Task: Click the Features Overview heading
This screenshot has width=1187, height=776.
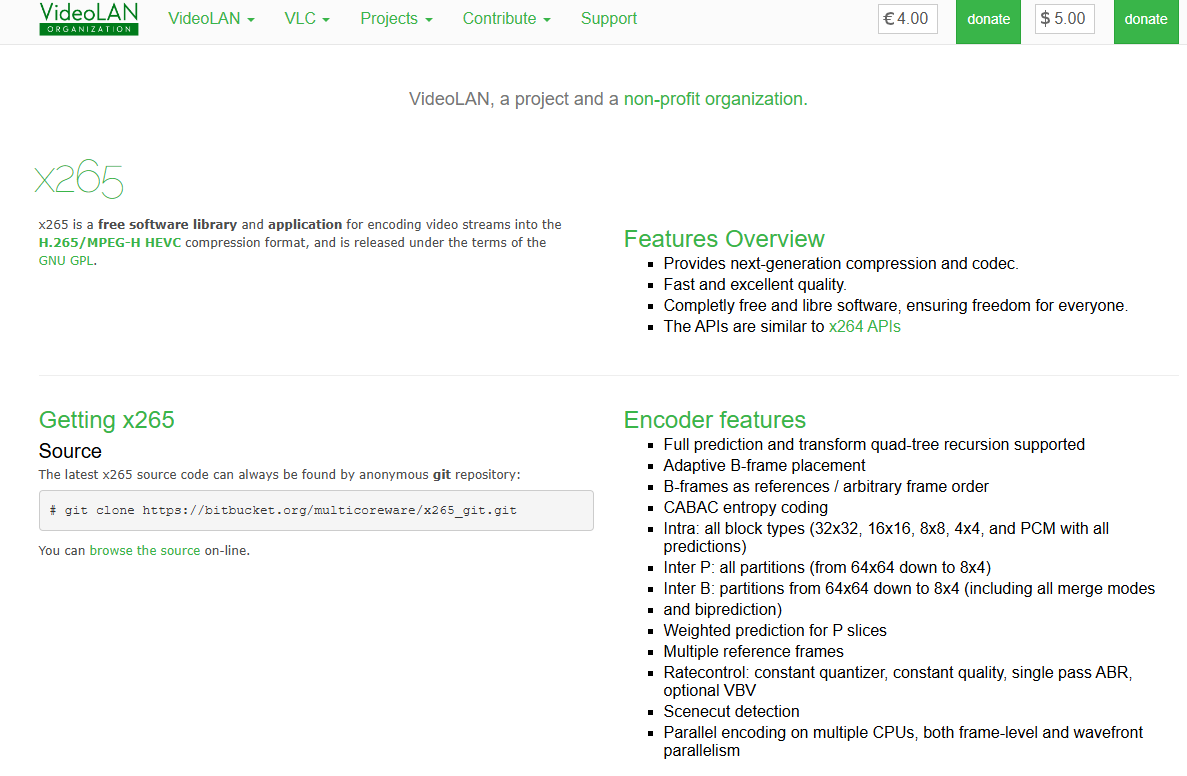Action: (724, 239)
